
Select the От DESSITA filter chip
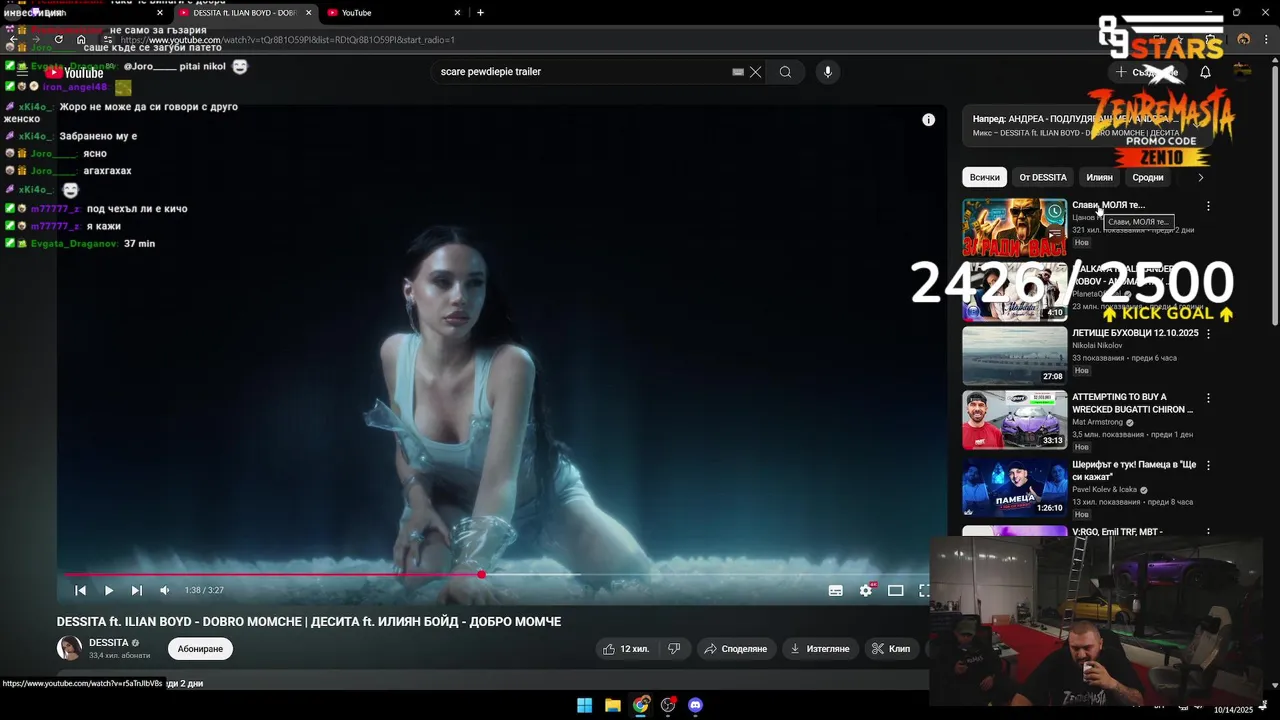coord(1043,177)
